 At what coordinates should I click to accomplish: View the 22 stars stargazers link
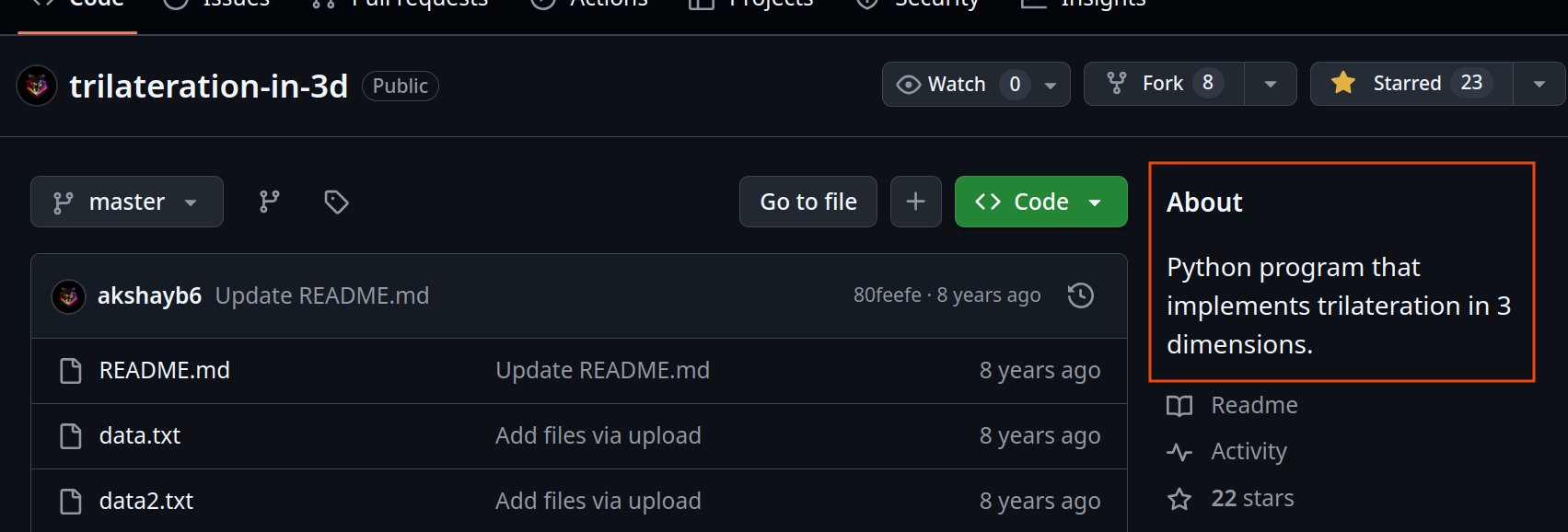[x=1251, y=498]
